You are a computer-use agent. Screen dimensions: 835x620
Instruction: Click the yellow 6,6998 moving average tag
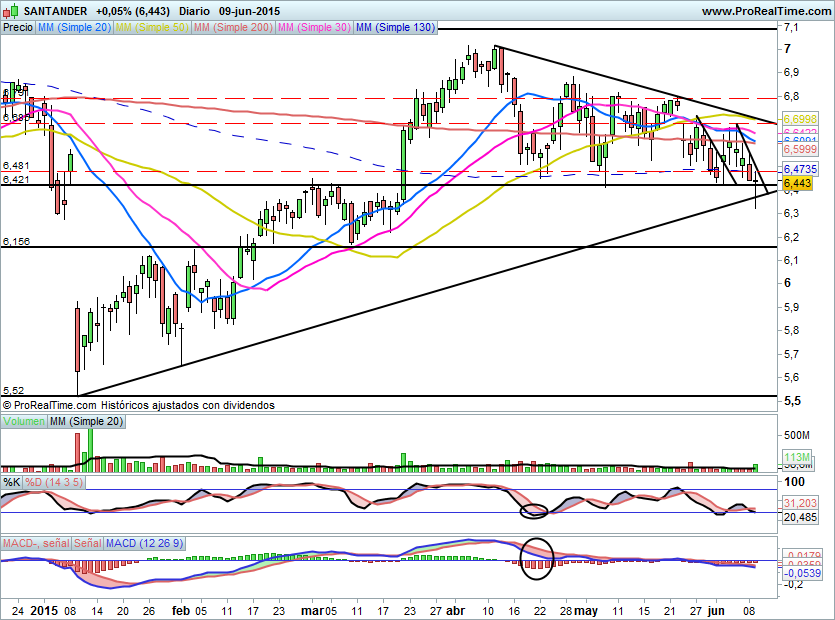[800, 119]
